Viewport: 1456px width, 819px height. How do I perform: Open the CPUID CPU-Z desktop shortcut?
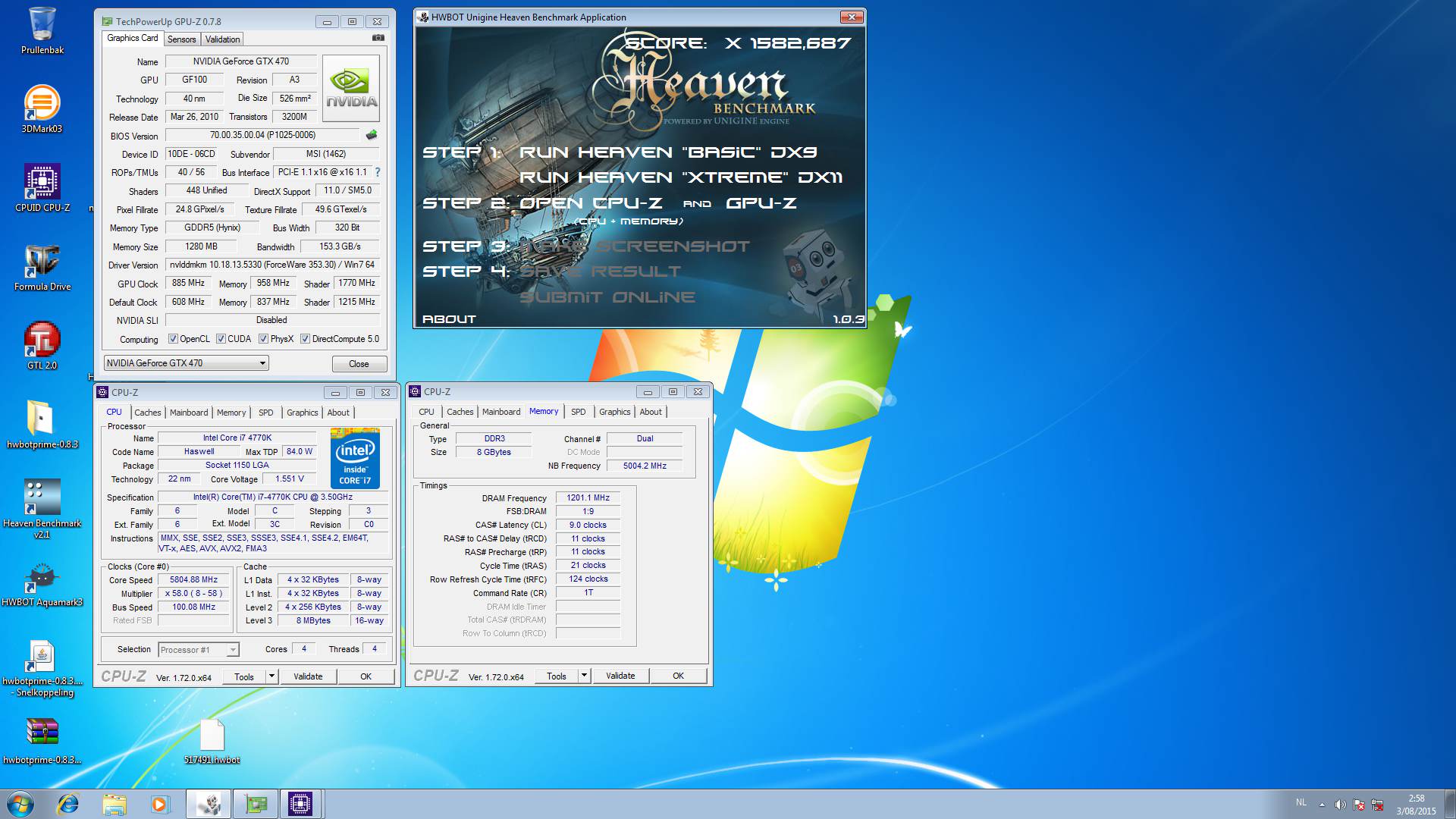click(x=42, y=188)
